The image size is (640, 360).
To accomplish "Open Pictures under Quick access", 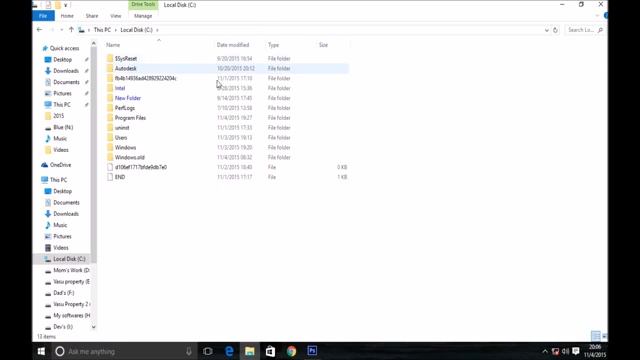I will click(x=62, y=93).
